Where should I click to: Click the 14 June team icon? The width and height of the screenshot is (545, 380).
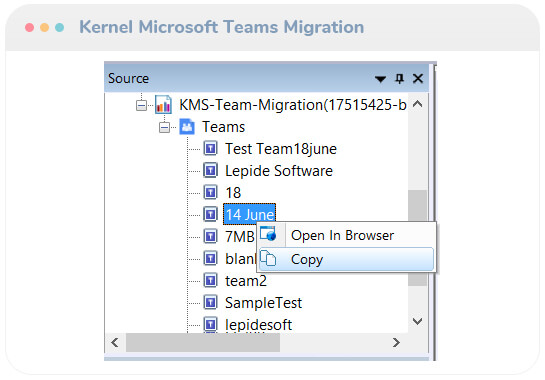click(210, 214)
